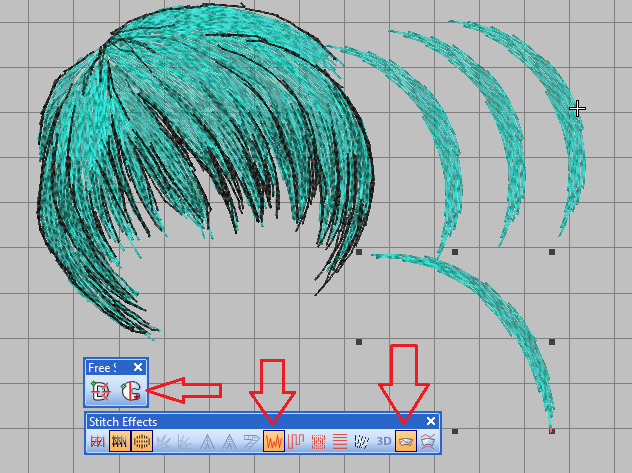632x473 pixels.
Task: Toggle the highlighted curved fill effect icon
Action: 405,441
